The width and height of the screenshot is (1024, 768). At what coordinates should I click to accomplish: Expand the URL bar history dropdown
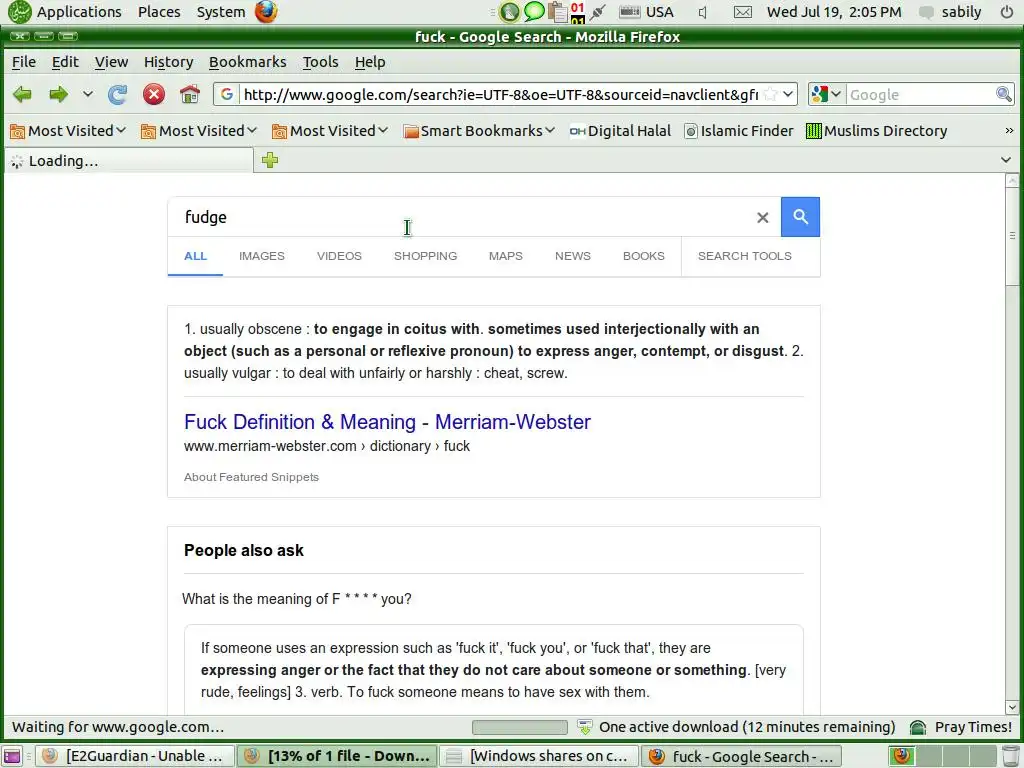click(x=788, y=95)
